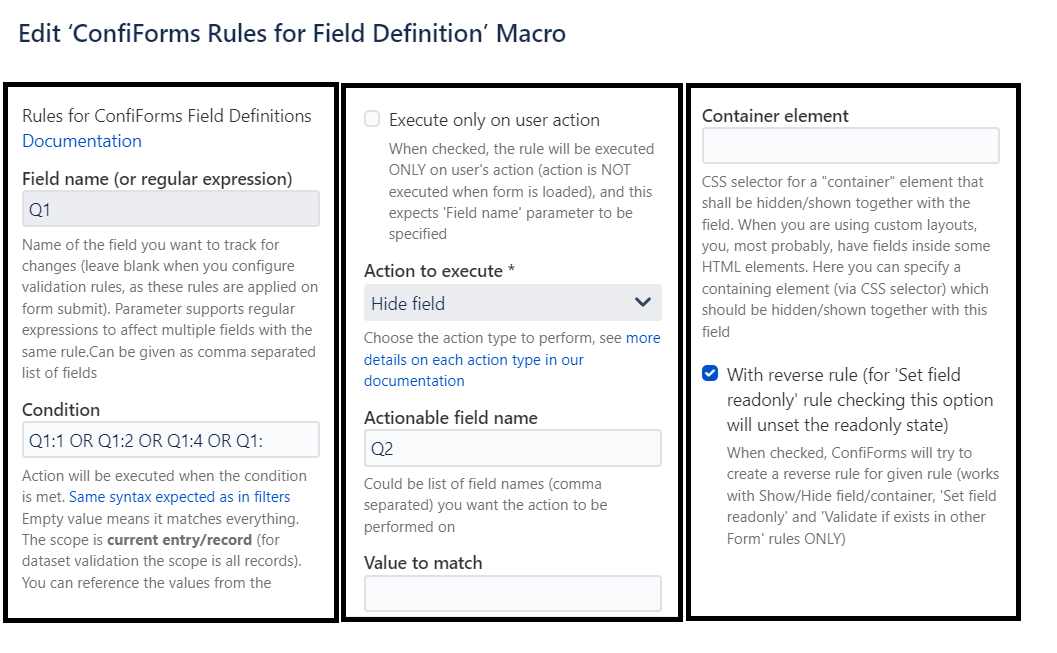Viewport: 1057px width, 653px height.
Task: Click the Edit ConfiForms macro title
Action: [291, 33]
